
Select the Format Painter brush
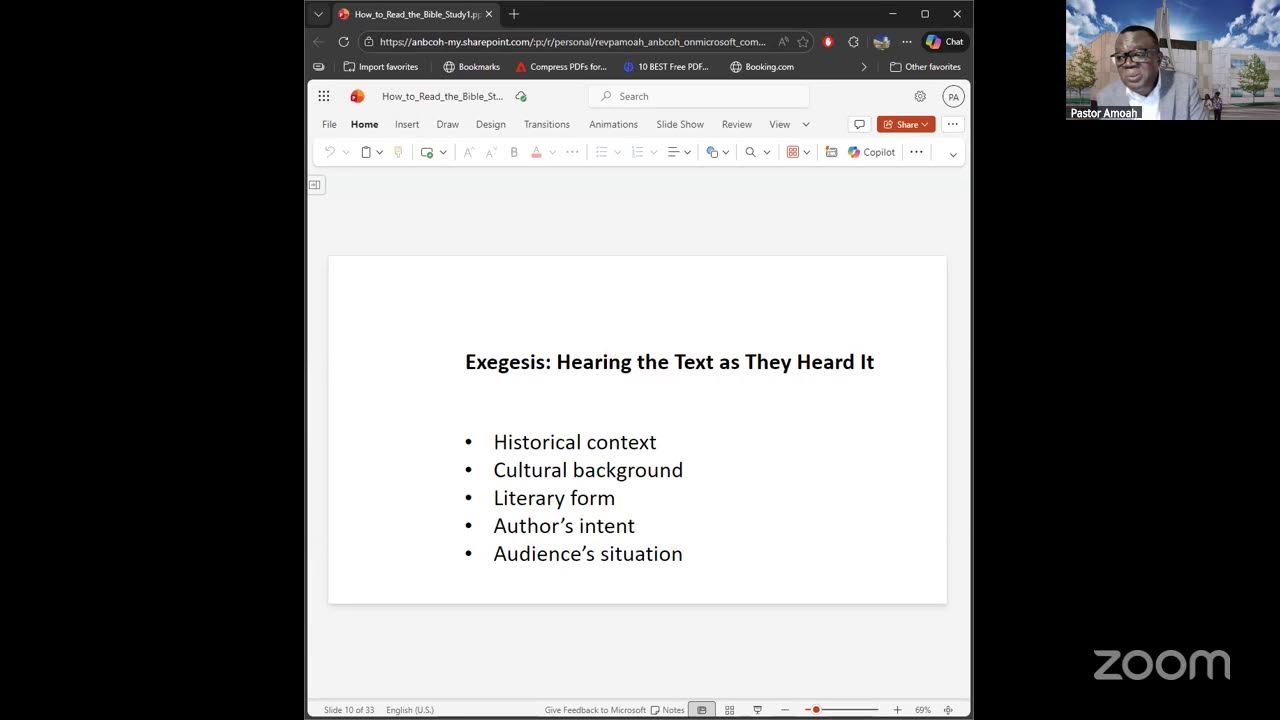pos(398,152)
